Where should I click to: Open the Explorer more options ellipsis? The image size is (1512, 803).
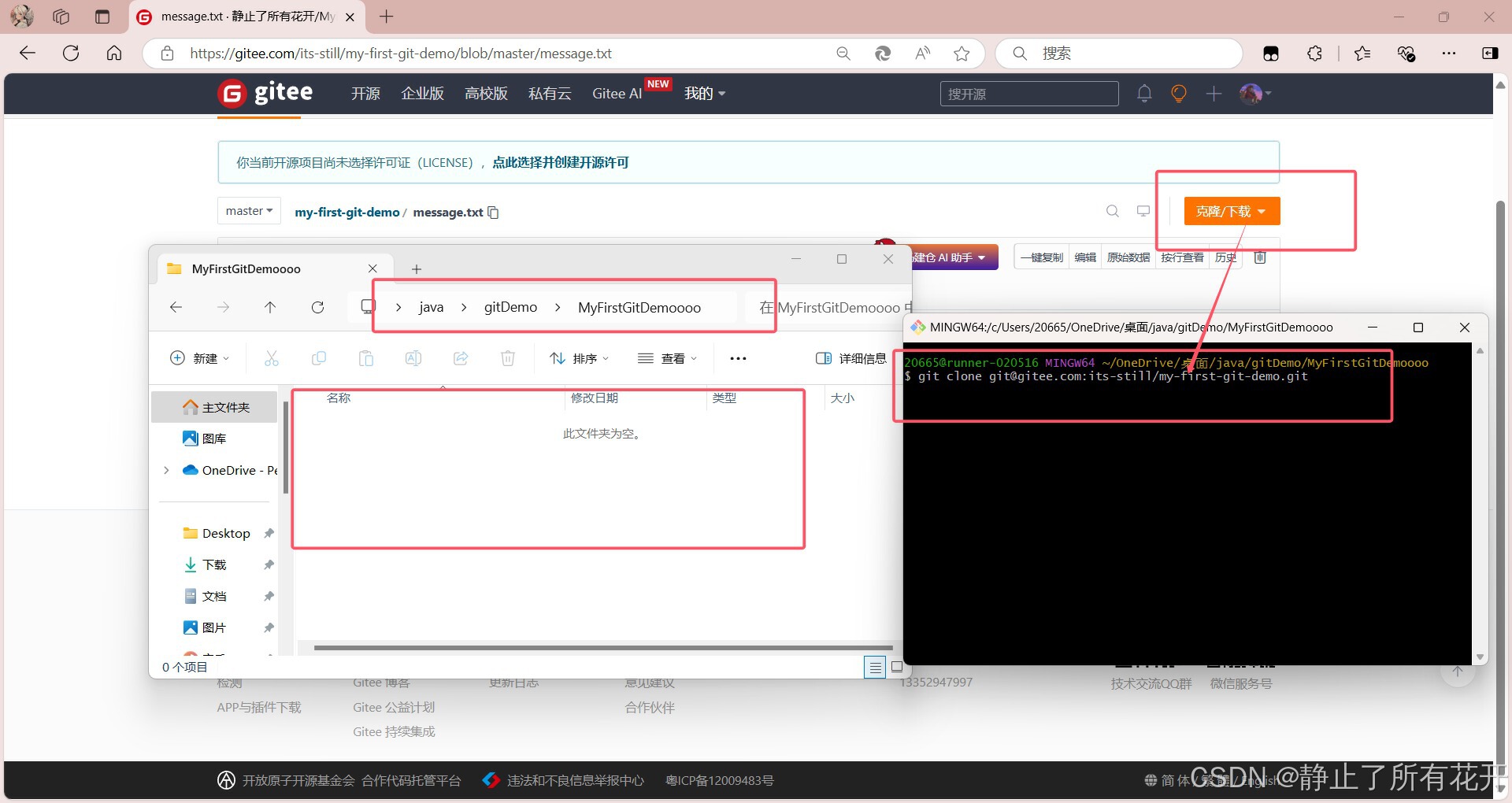pyautogui.click(x=738, y=358)
